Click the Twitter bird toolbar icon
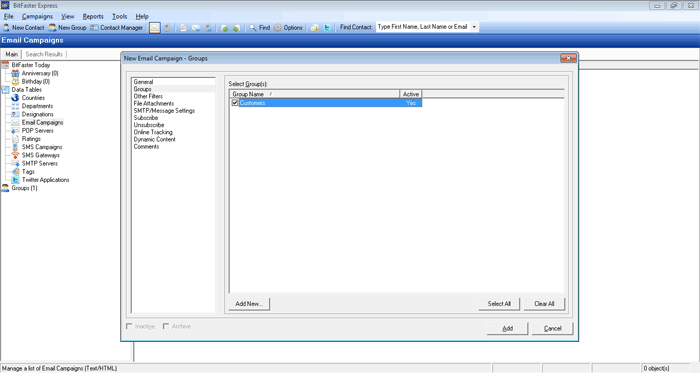The width and height of the screenshot is (700, 373). (x=327, y=28)
